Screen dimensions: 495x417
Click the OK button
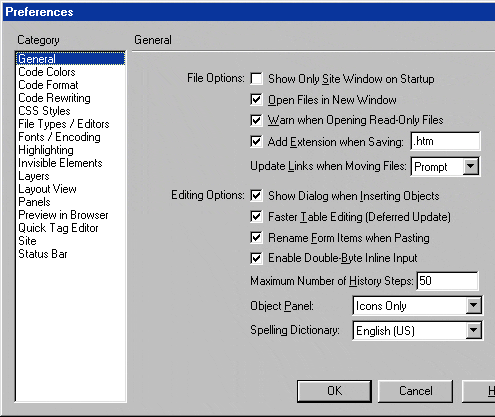click(334, 391)
